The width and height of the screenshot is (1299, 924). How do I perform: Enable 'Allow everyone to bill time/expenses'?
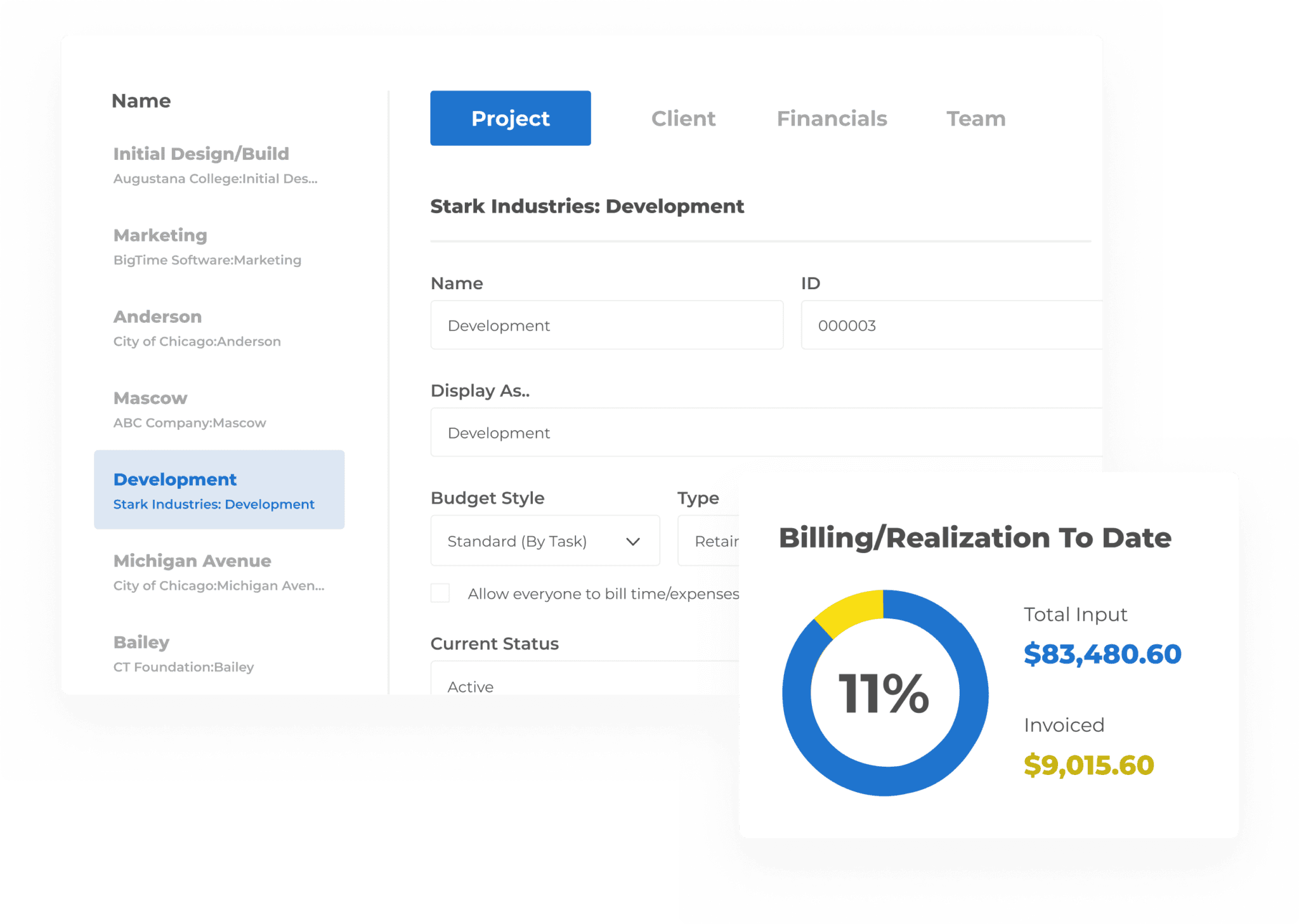click(439, 593)
